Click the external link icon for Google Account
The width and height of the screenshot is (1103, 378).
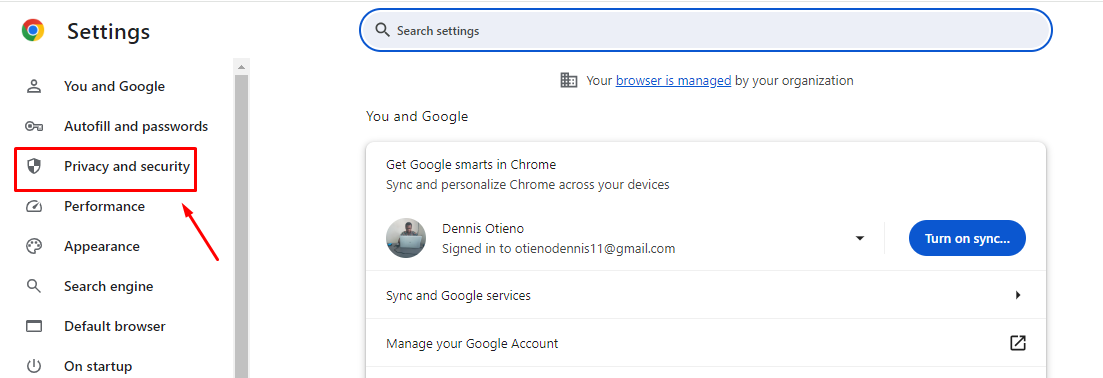click(1017, 343)
